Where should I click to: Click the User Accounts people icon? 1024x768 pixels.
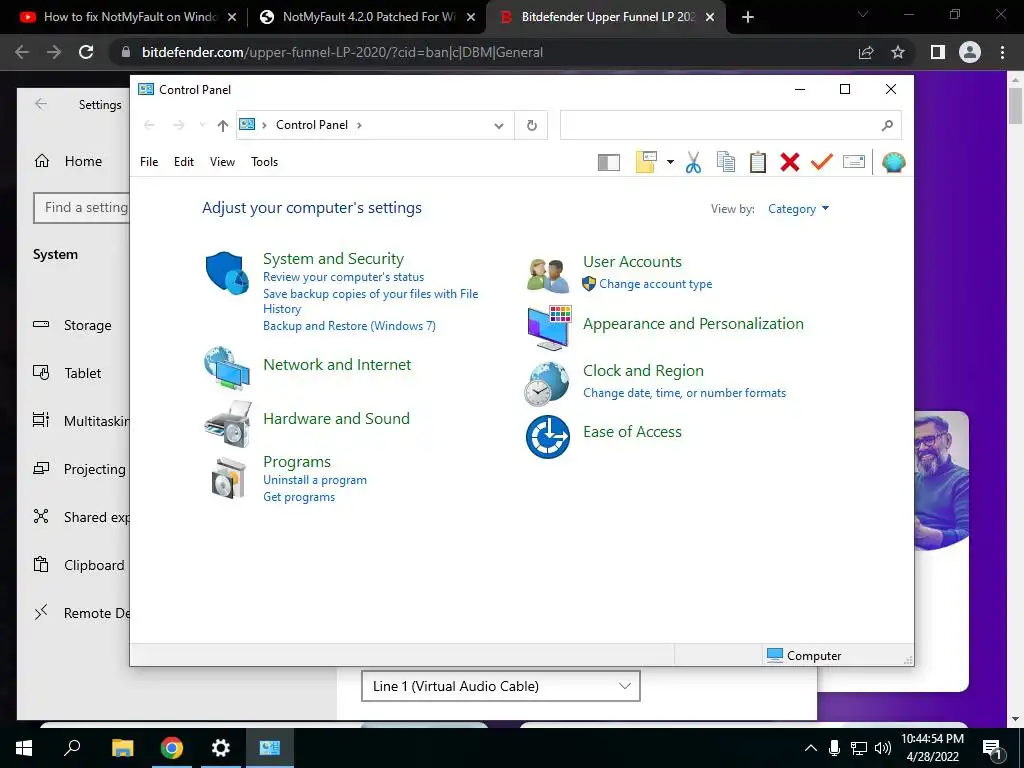tap(548, 276)
